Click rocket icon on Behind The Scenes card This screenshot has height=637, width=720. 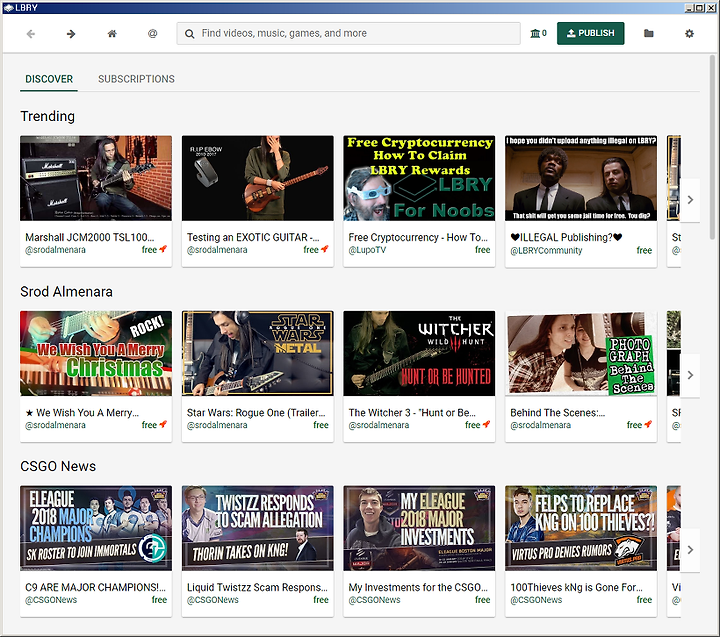point(648,424)
